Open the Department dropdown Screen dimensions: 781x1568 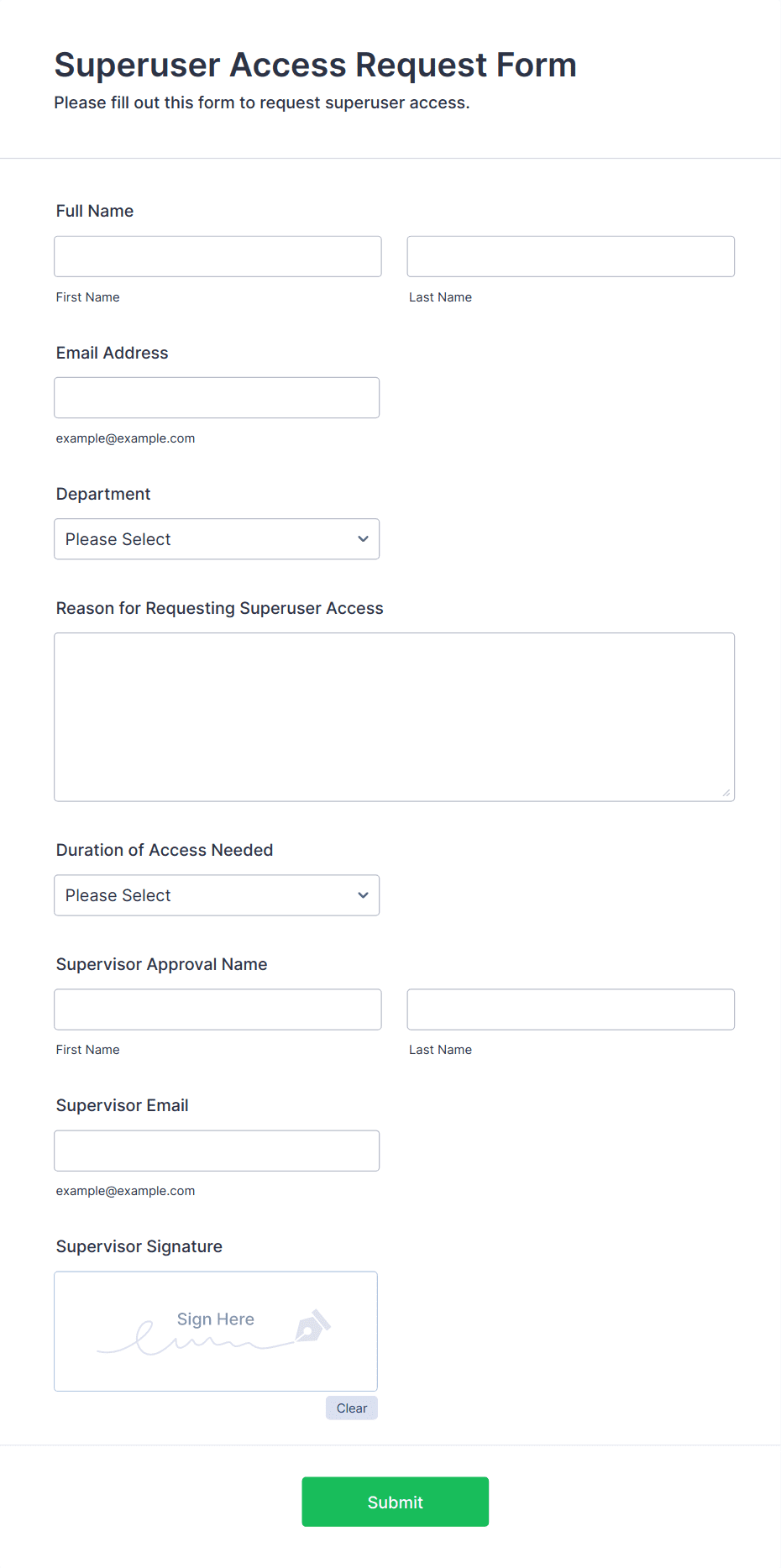[x=217, y=539]
